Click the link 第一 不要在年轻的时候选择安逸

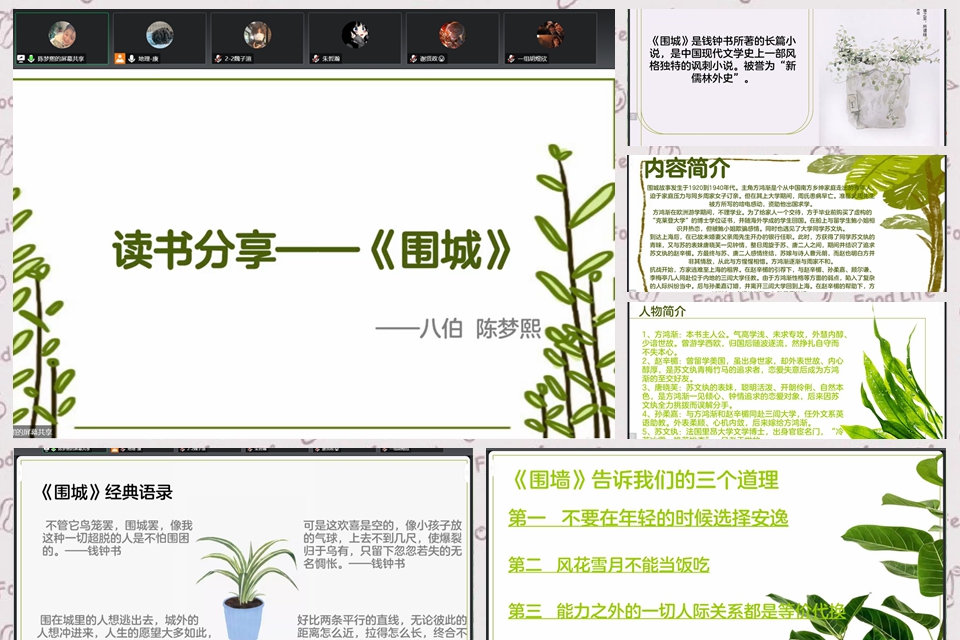648,518
